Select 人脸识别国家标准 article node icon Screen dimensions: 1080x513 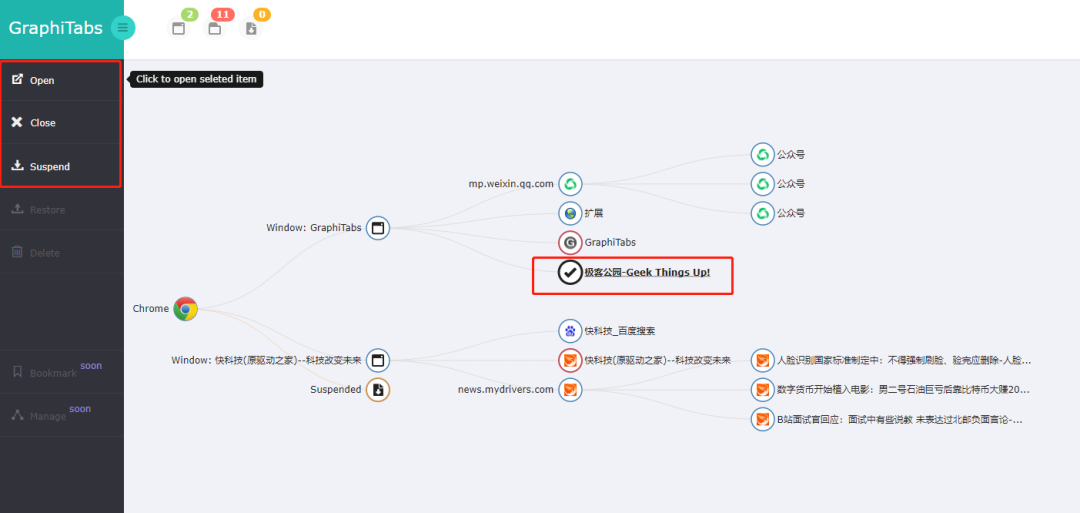(763, 360)
